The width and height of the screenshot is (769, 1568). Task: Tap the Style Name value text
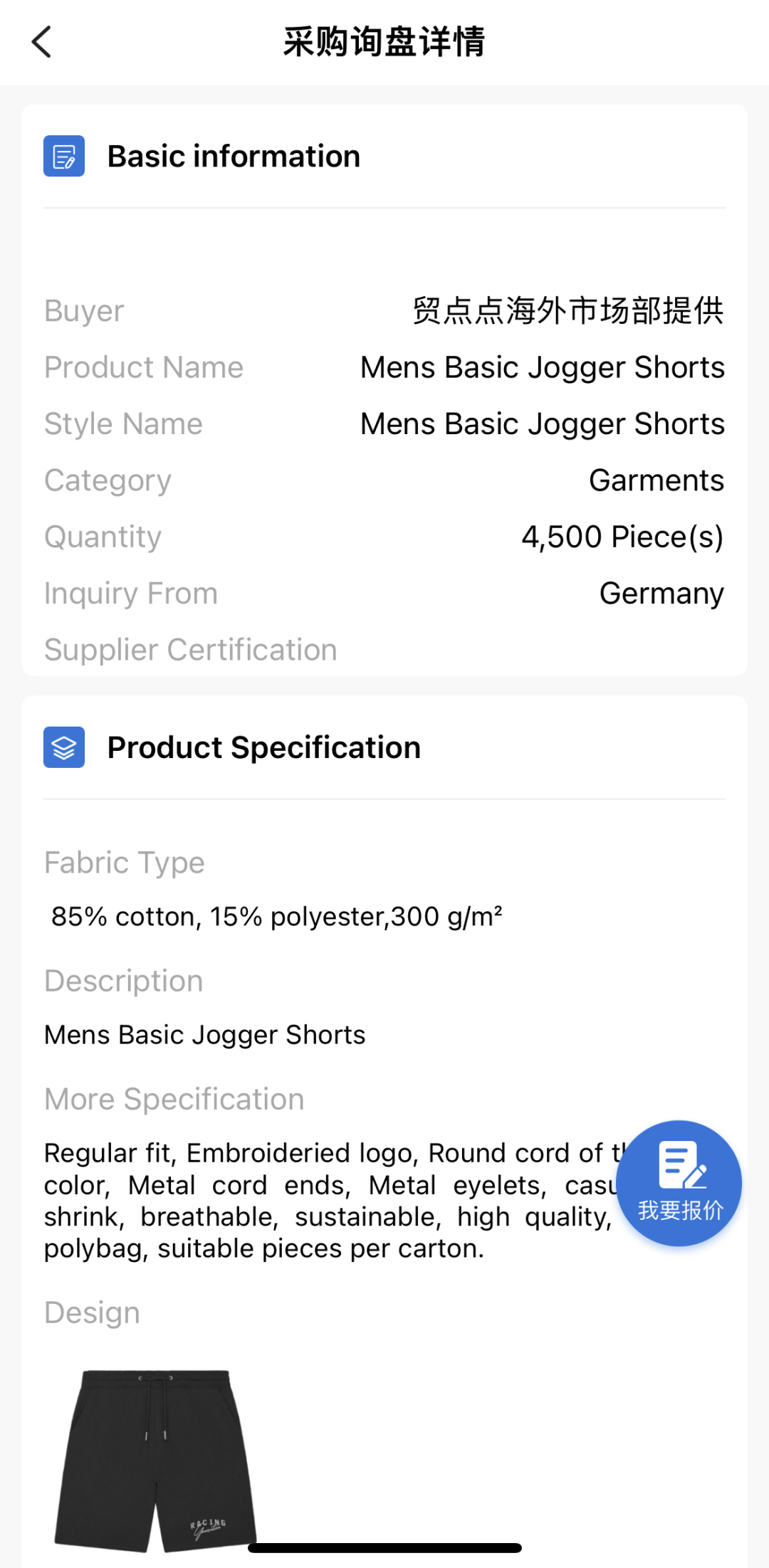coord(542,424)
